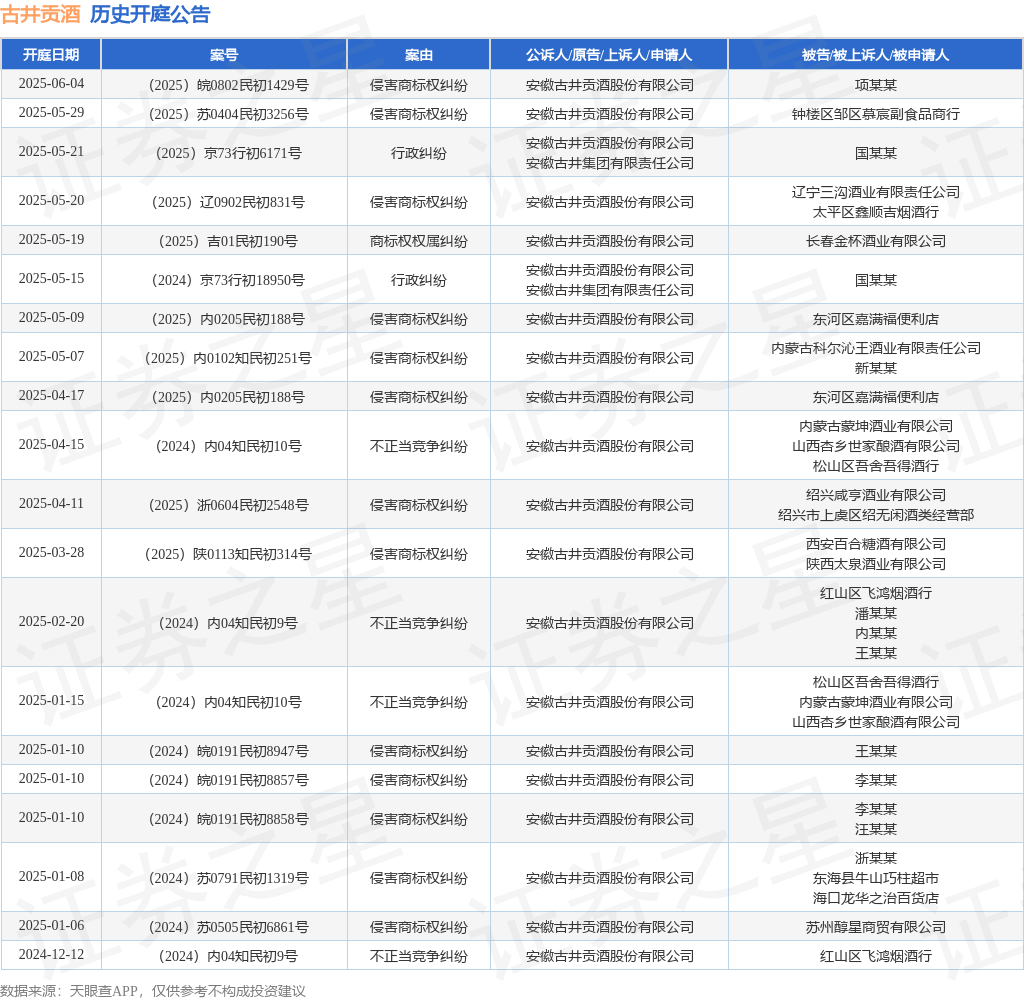1024x1000 pixels.
Task: Select the 案号 column header
Action: click(224, 55)
